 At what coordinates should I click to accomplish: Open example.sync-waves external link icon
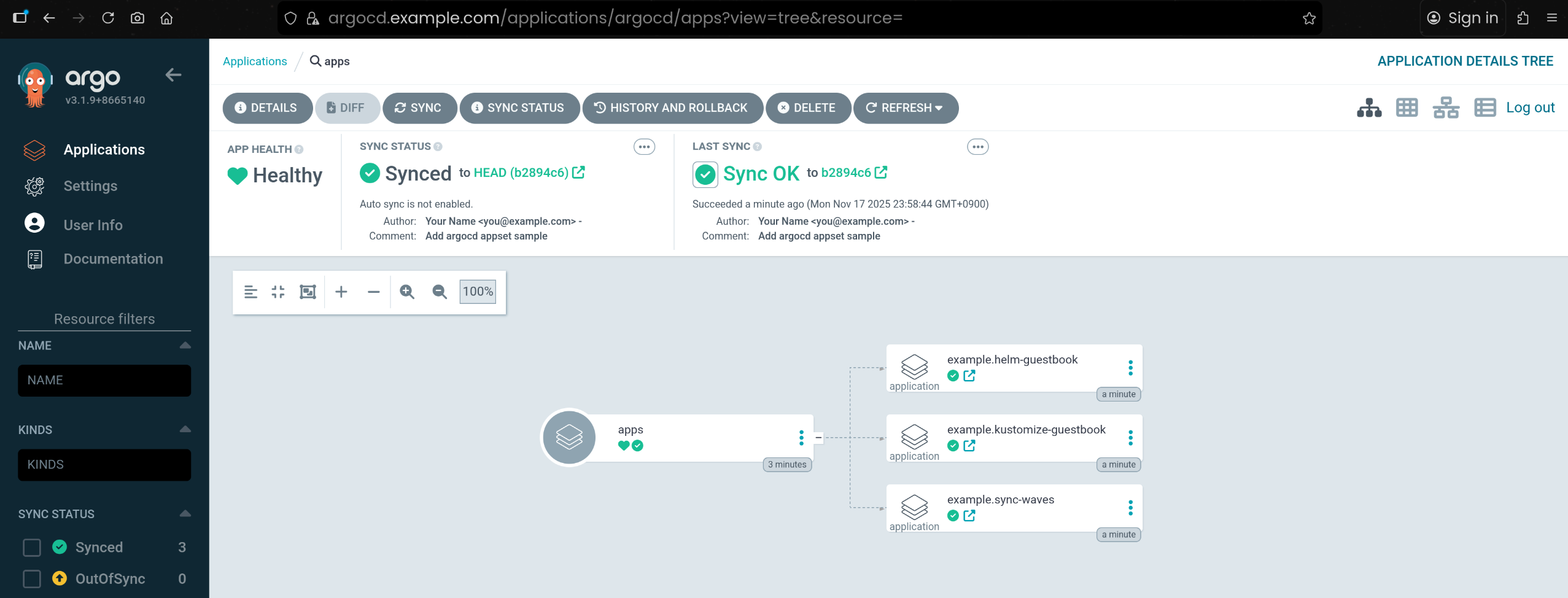coord(969,516)
